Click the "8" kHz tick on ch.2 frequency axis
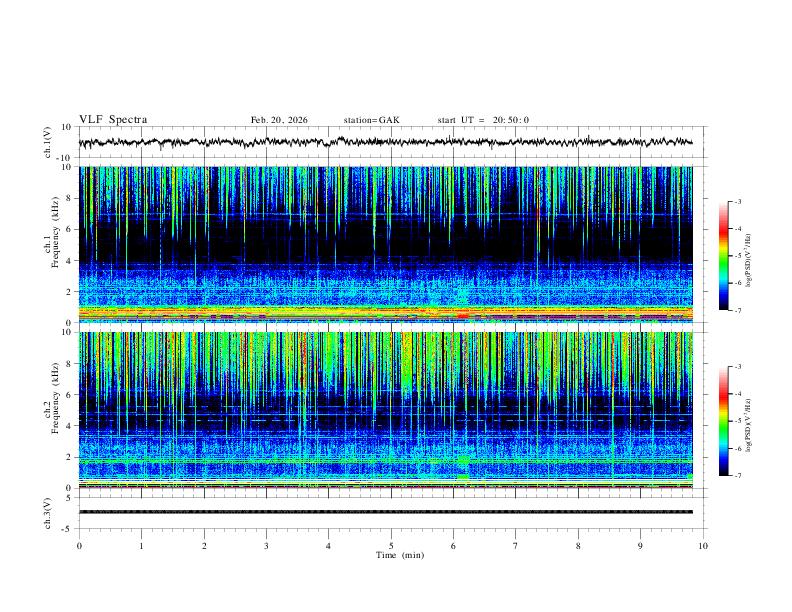This screenshot has width=792, height=612. point(70,364)
